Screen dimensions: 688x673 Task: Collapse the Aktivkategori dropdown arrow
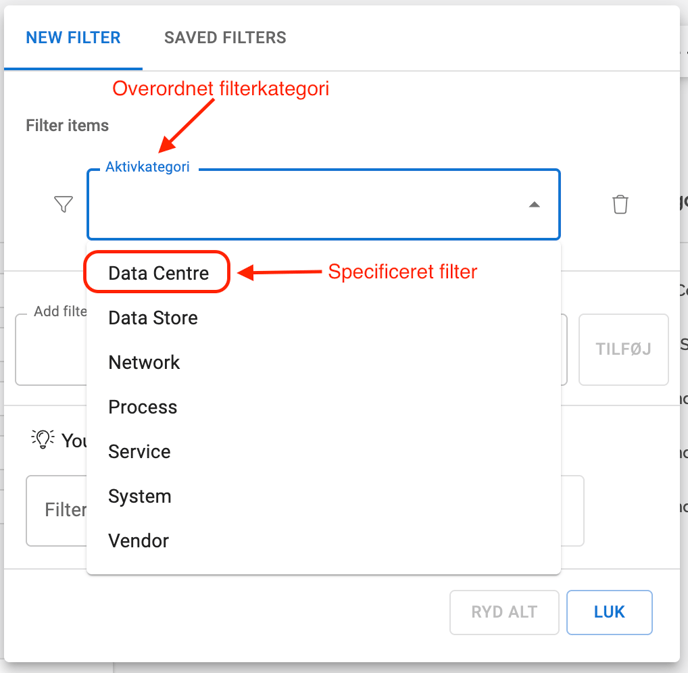534,205
